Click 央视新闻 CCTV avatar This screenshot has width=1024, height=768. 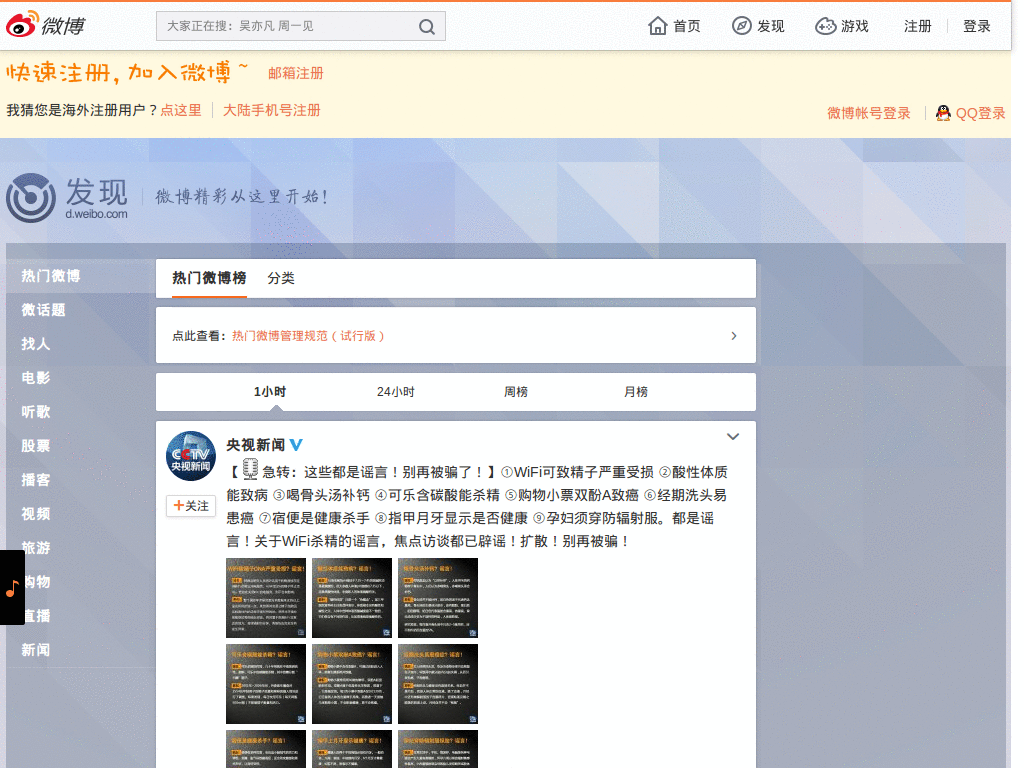point(191,456)
